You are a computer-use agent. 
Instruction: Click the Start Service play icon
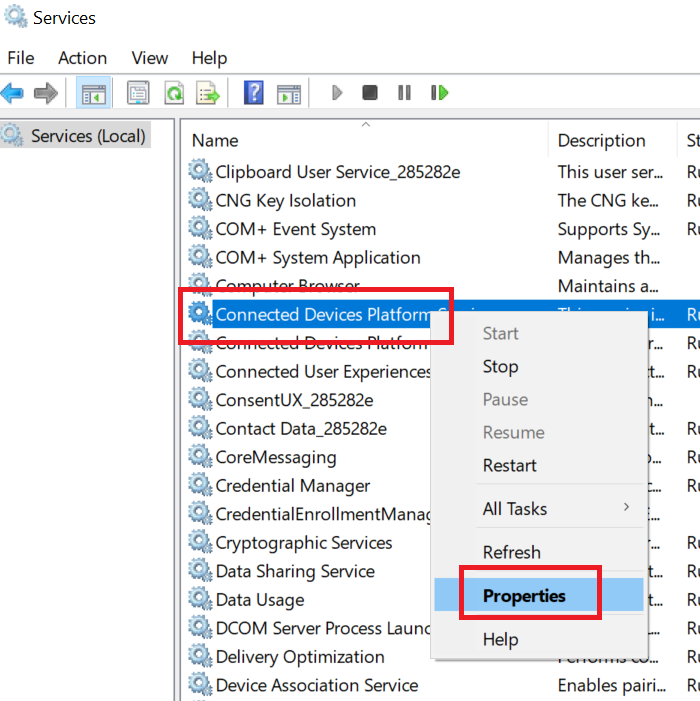pos(337,93)
